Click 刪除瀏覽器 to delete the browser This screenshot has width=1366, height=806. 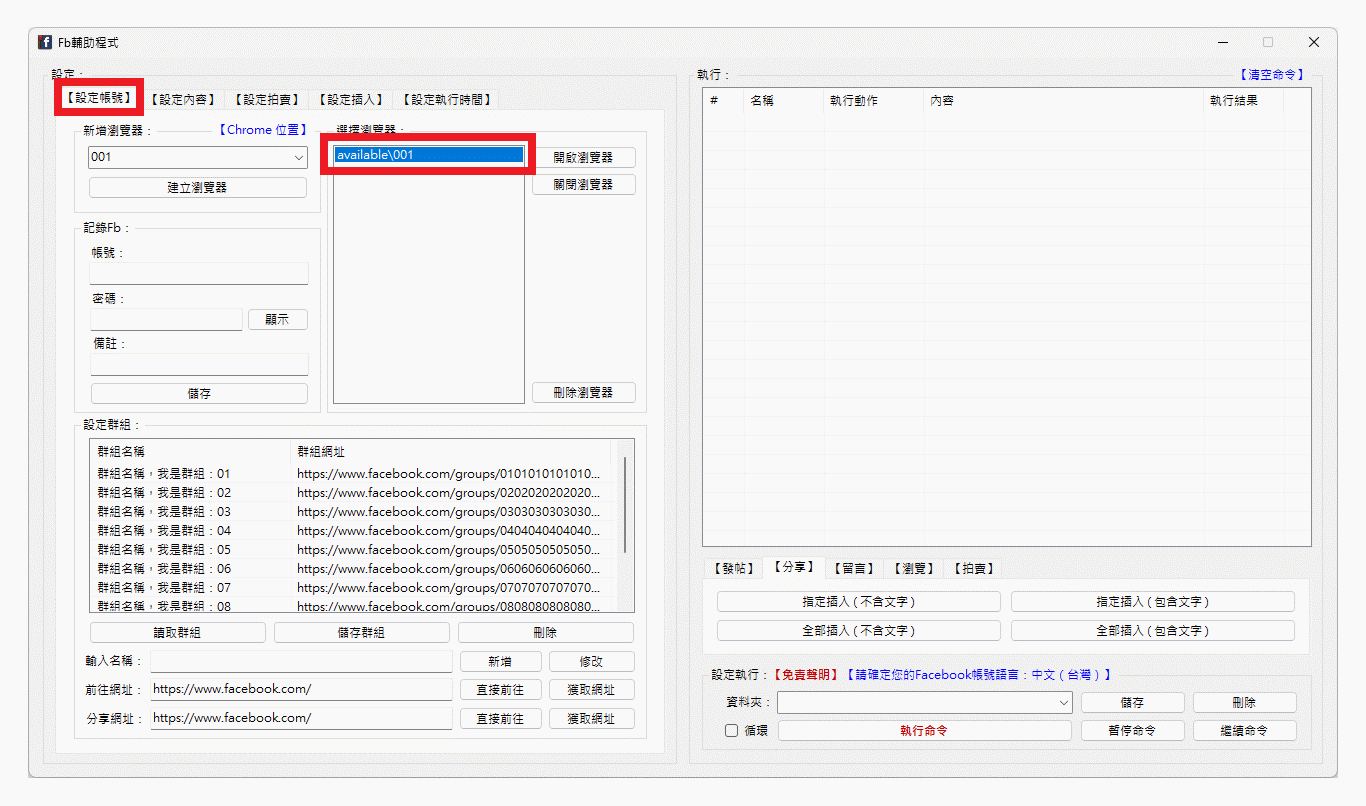583,392
